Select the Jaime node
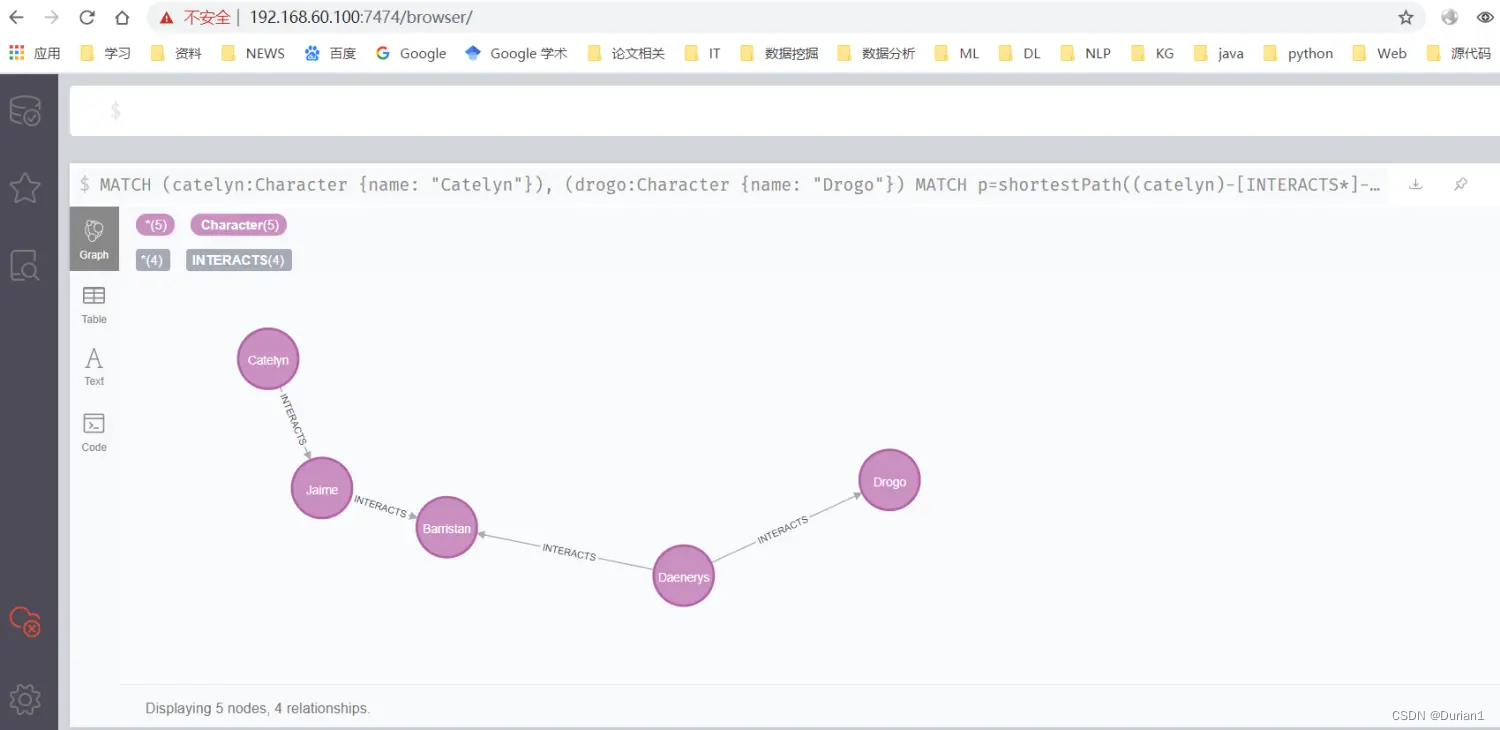The image size is (1500, 730). point(322,489)
